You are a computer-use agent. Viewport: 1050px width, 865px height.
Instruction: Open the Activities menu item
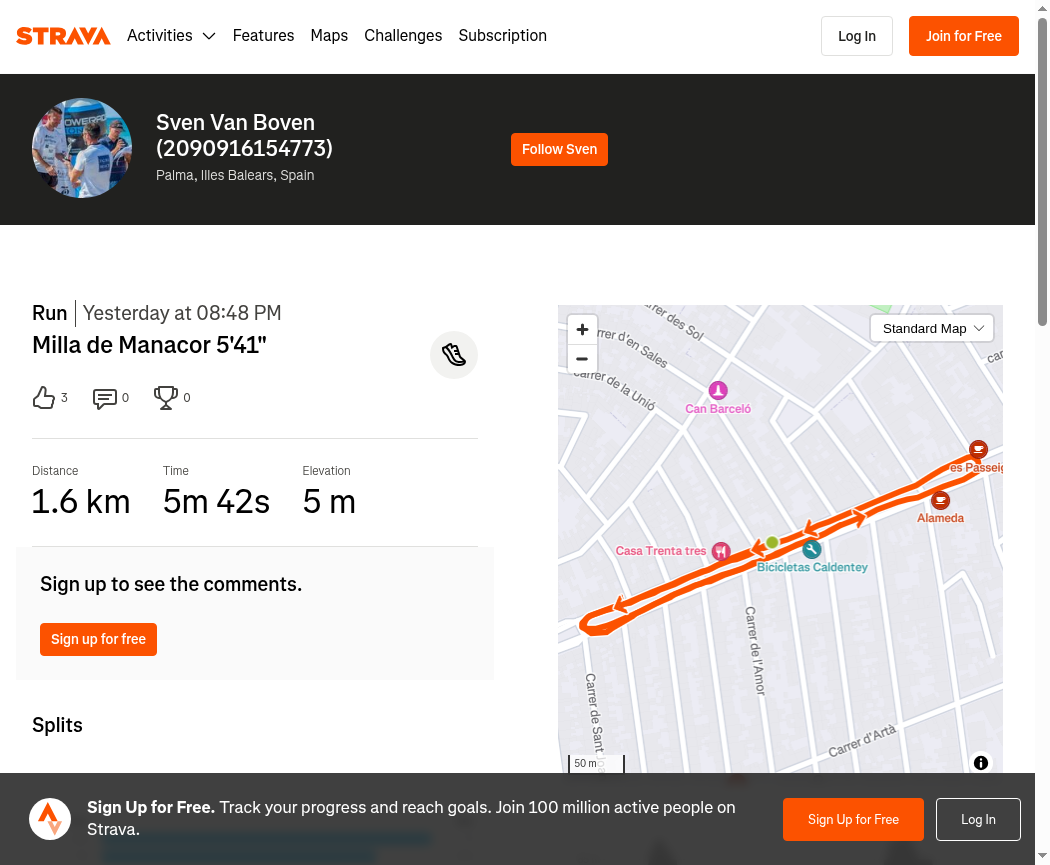[x=160, y=35]
